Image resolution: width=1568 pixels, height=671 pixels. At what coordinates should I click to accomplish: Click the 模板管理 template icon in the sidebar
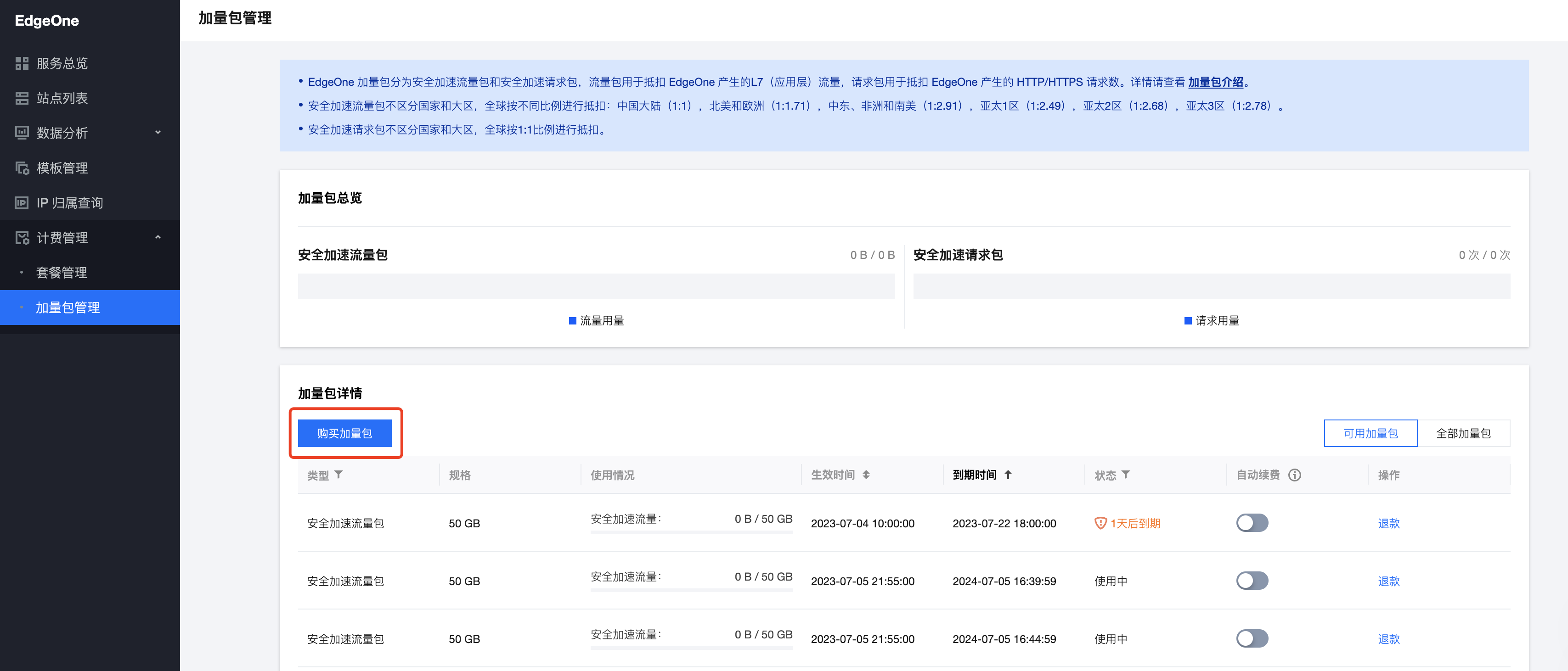tap(22, 168)
